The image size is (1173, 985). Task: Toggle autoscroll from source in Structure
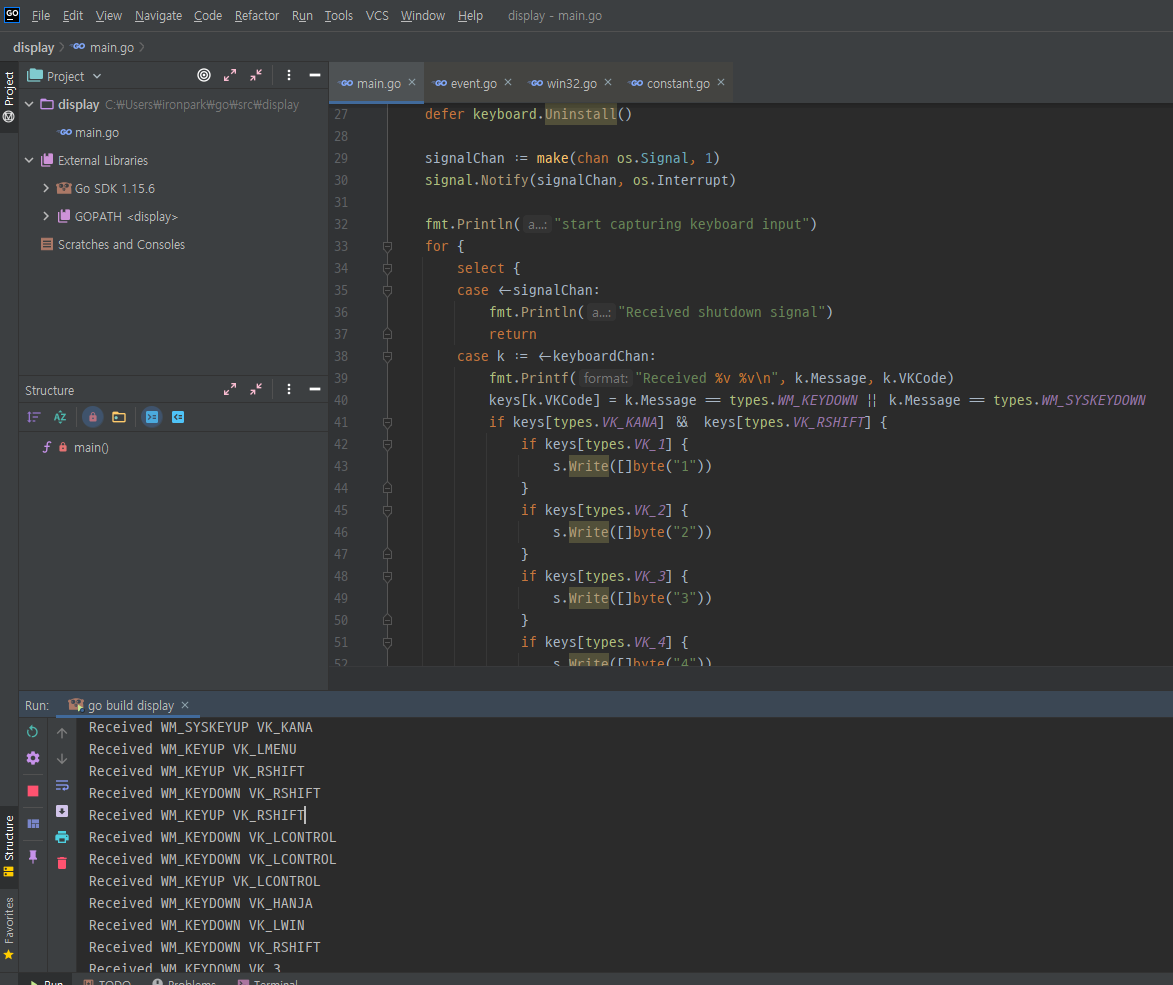point(178,417)
